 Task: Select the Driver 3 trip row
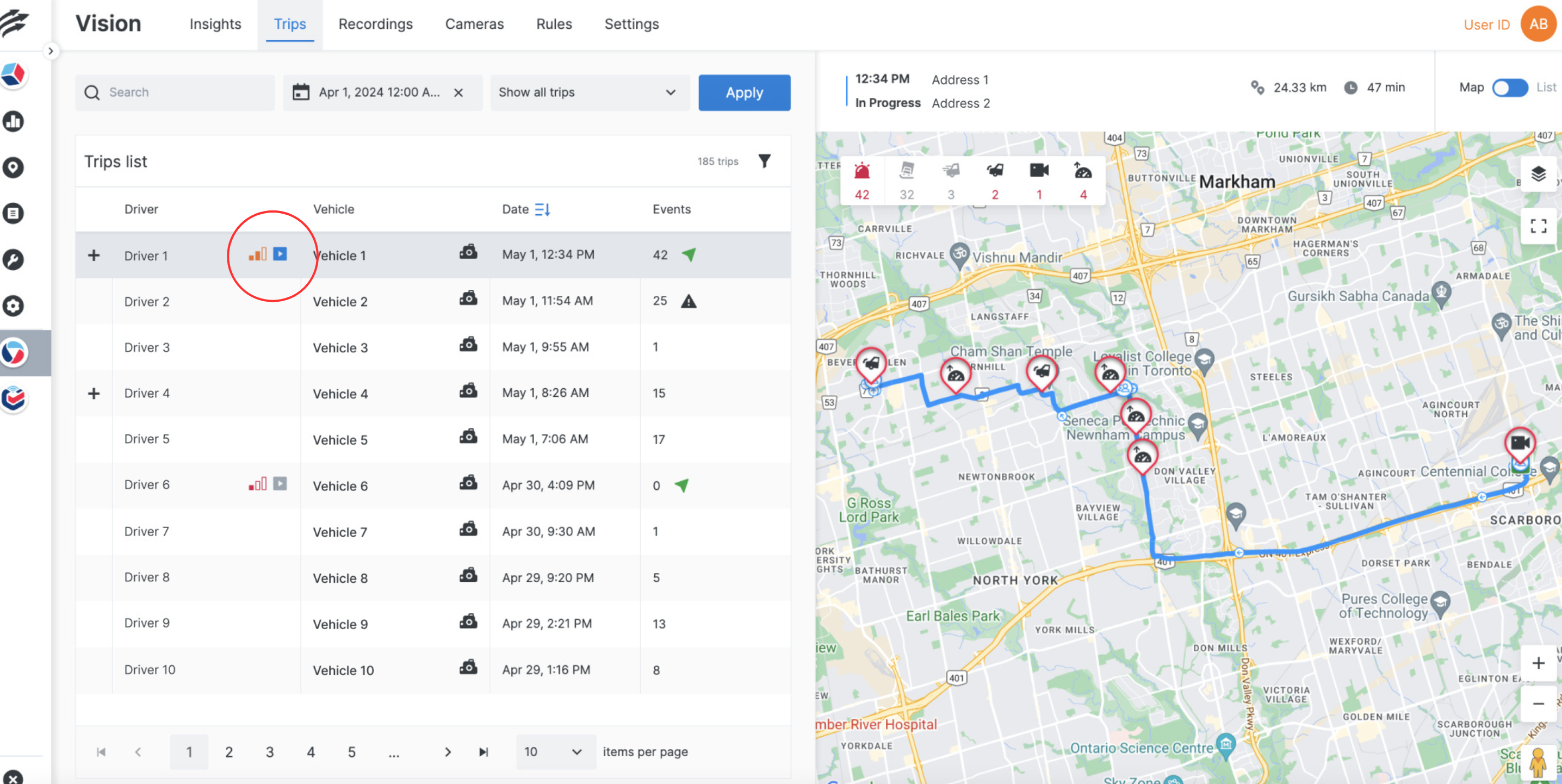click(433, 347)
